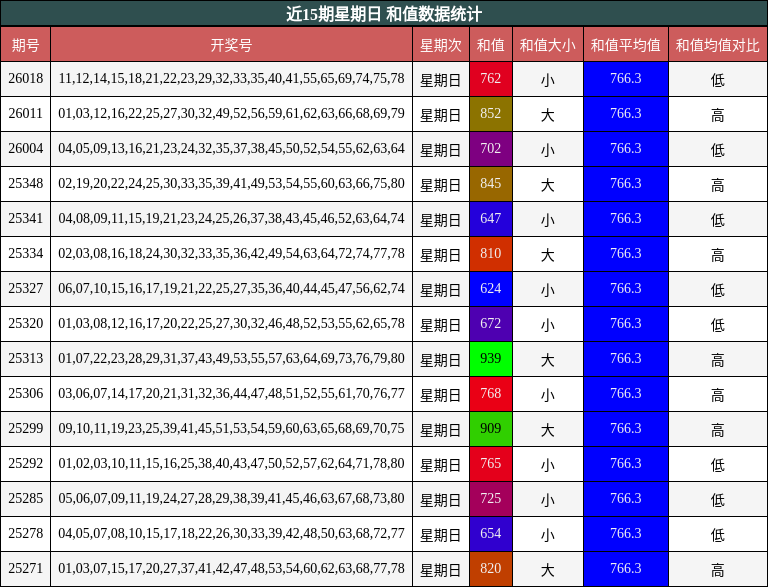768x587 pixels.
Task: Click the 654 sum value cell
Action: pyautogui.click(x=491, y=534)
